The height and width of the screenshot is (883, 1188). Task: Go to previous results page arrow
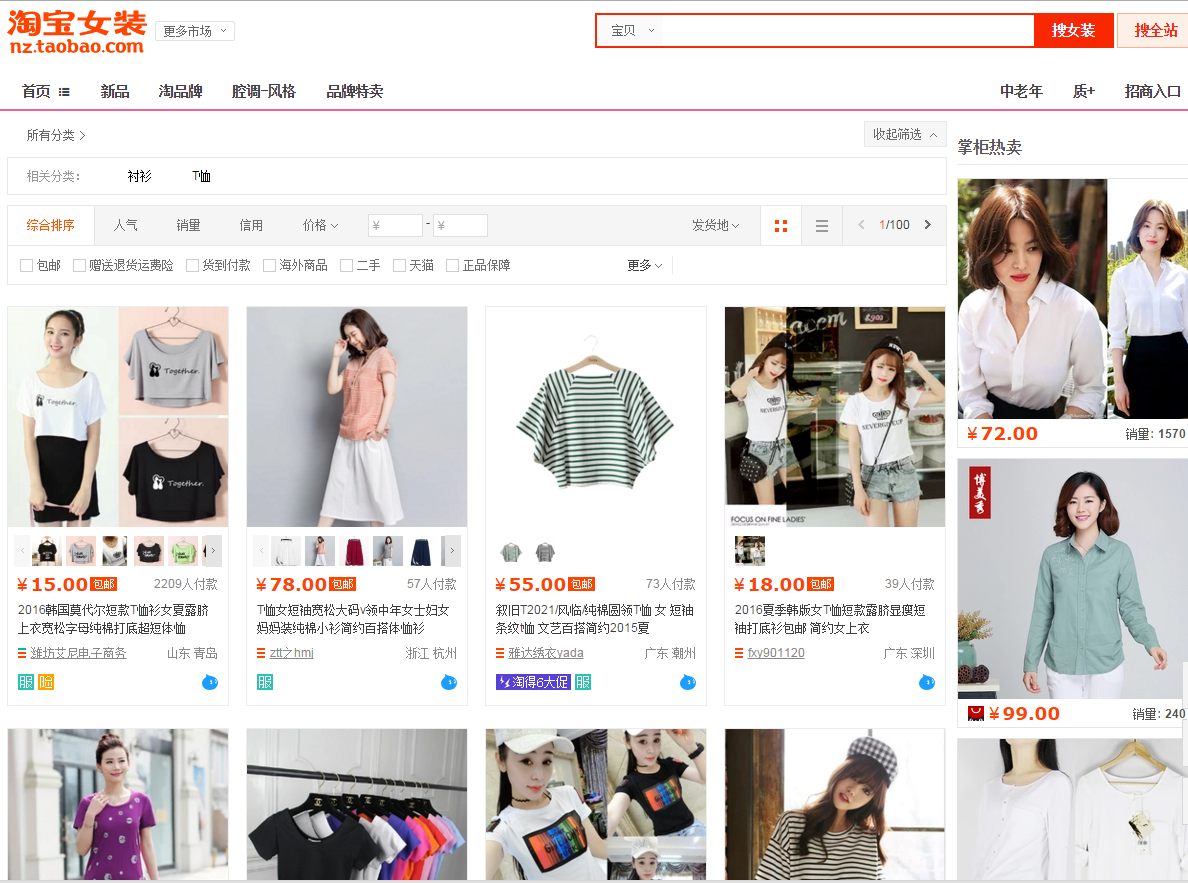[861, 224]
